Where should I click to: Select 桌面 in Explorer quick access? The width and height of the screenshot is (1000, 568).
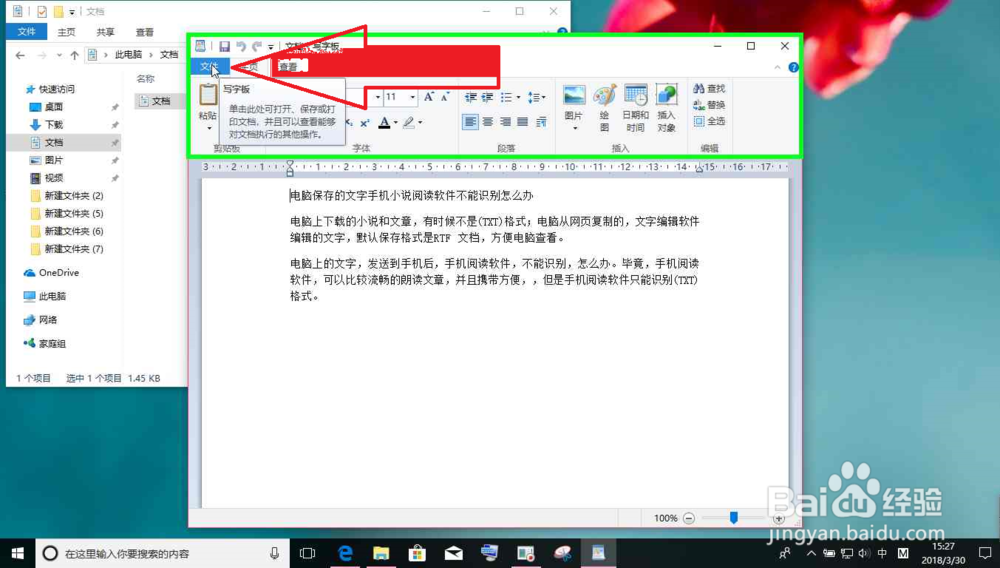pos(54,107)
